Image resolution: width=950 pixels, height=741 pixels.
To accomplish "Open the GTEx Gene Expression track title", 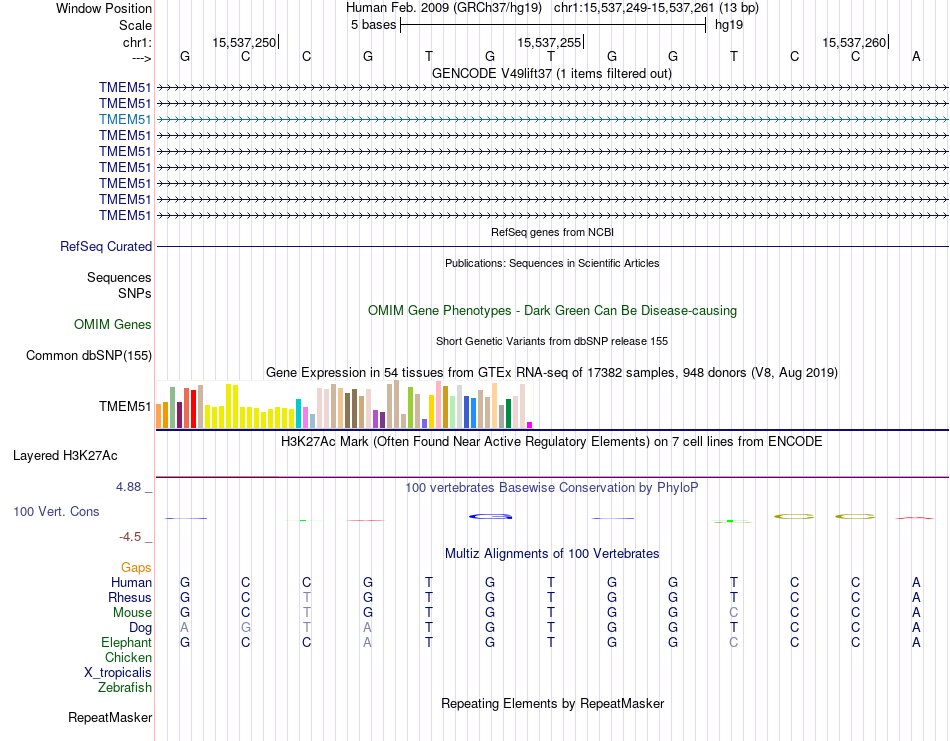I will [x=552, y=373].
